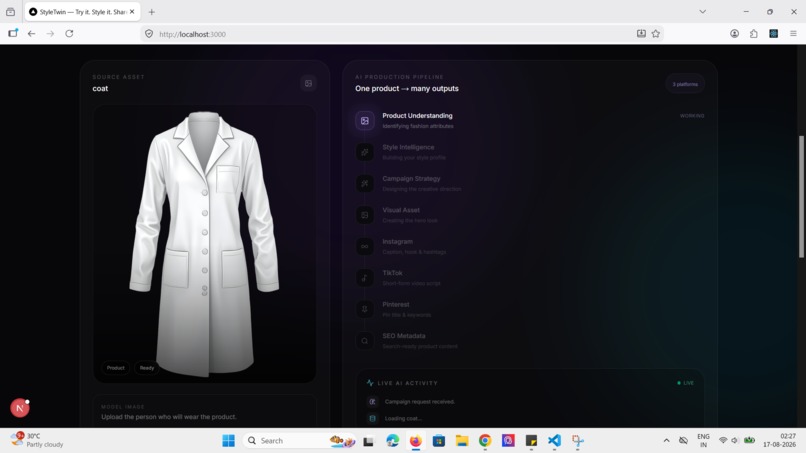This screenshot has width=806, height=453.
Task: Click the Campaign Strategy title
Action: [411, 178]
